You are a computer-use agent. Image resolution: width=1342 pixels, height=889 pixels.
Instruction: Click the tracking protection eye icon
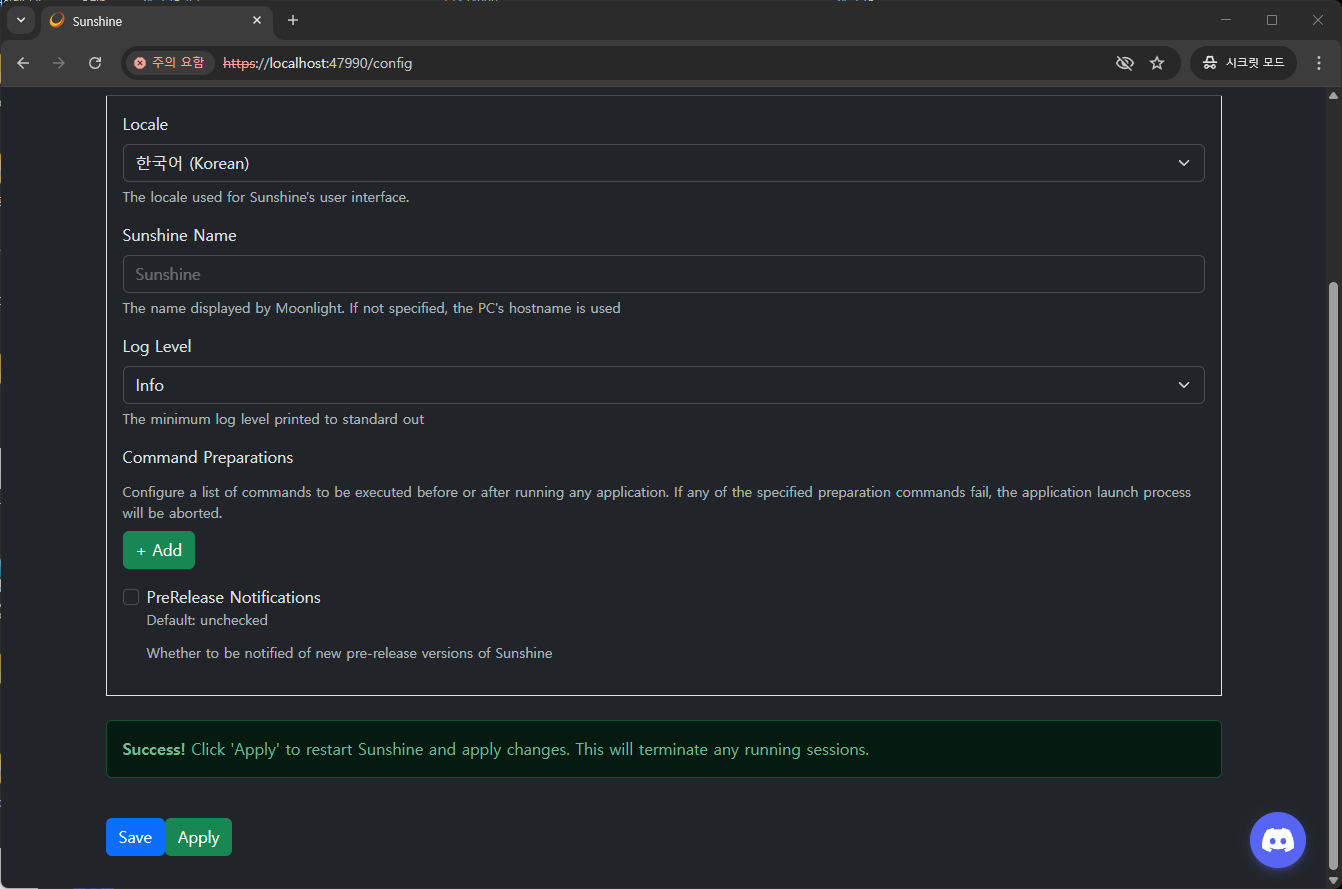click(1125, 63)
